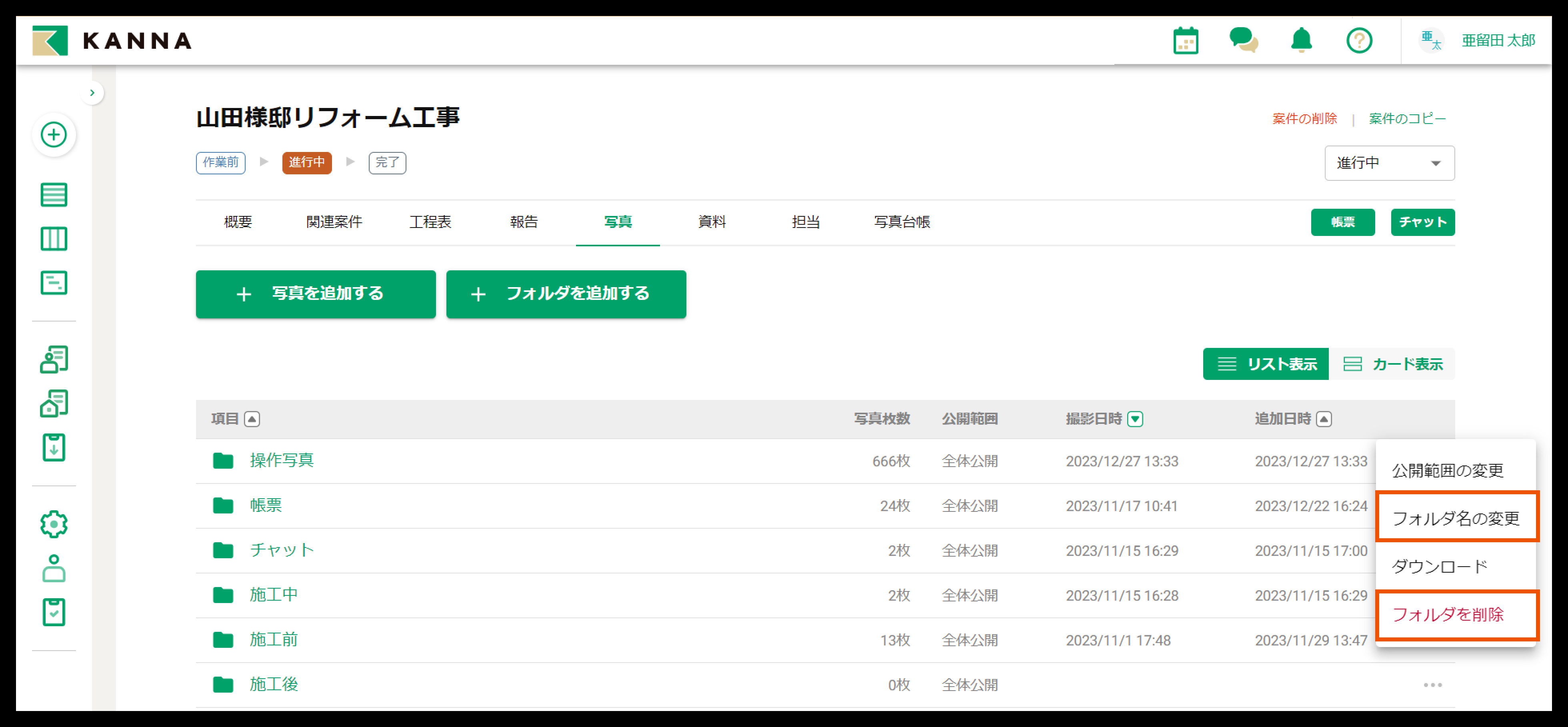This screenshot has width=1568, height=727.
Task: Sort by 項目 column arrow
Action: coord(252,419)
